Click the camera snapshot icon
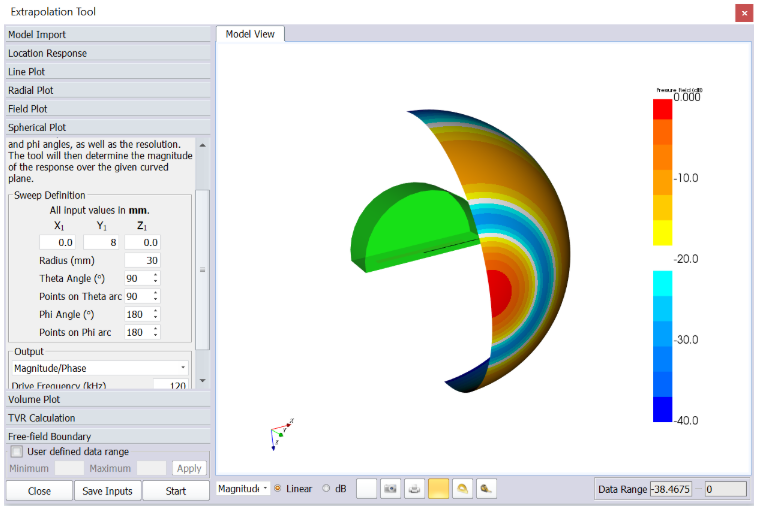This screenshot has height=508, width=759. tap(391, 489)
